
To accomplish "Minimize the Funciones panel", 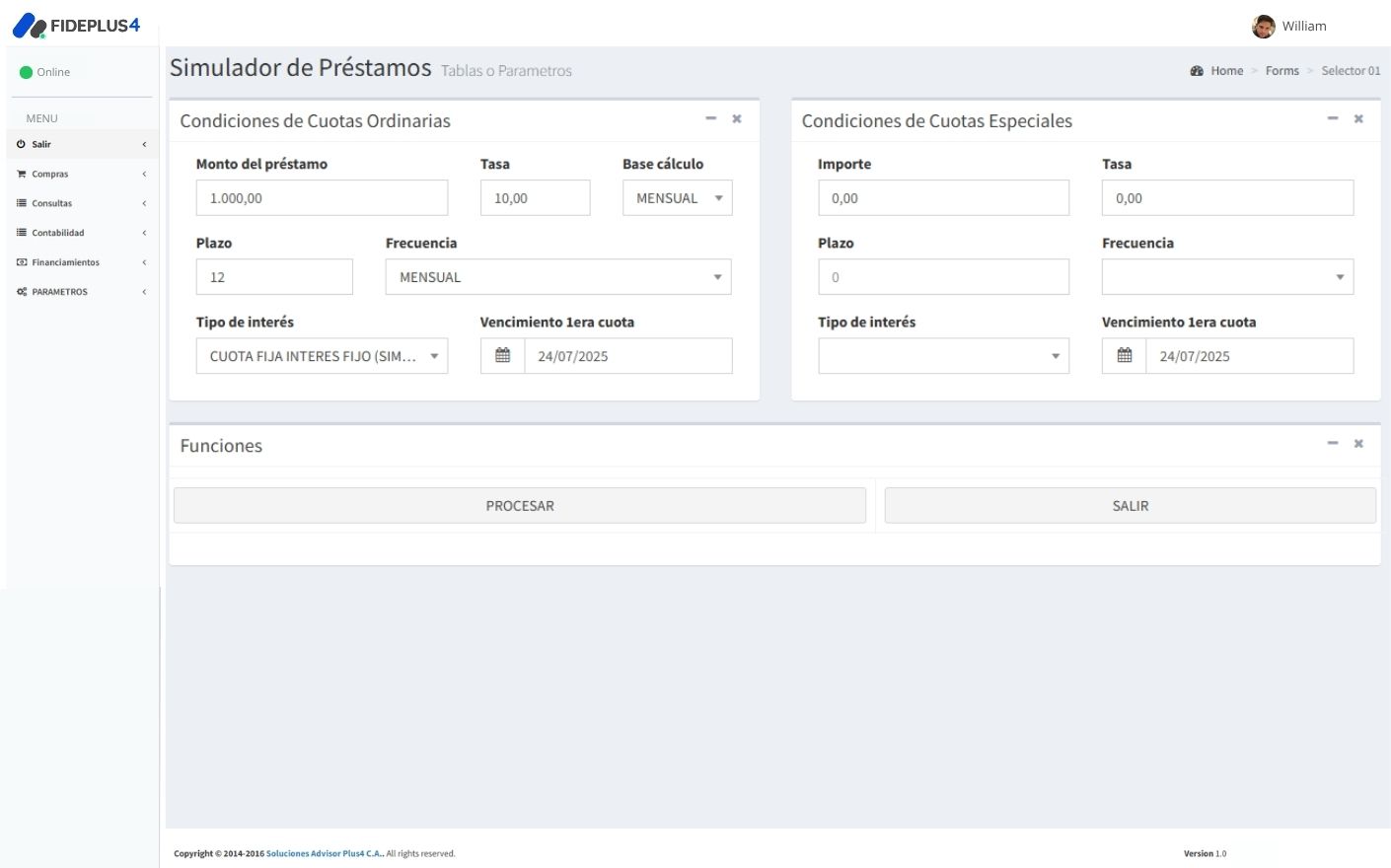I will pyautogui.click(x=1332, y=443).
